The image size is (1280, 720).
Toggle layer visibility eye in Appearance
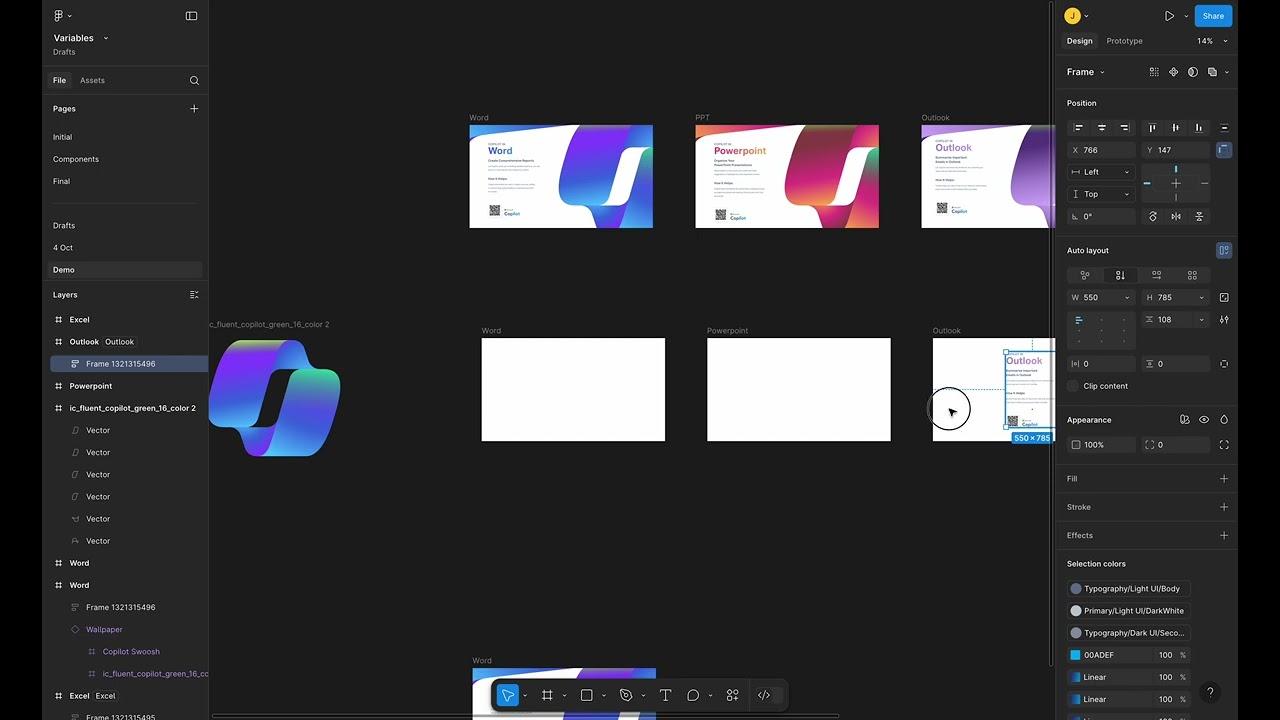click(x=1204, y=420)
